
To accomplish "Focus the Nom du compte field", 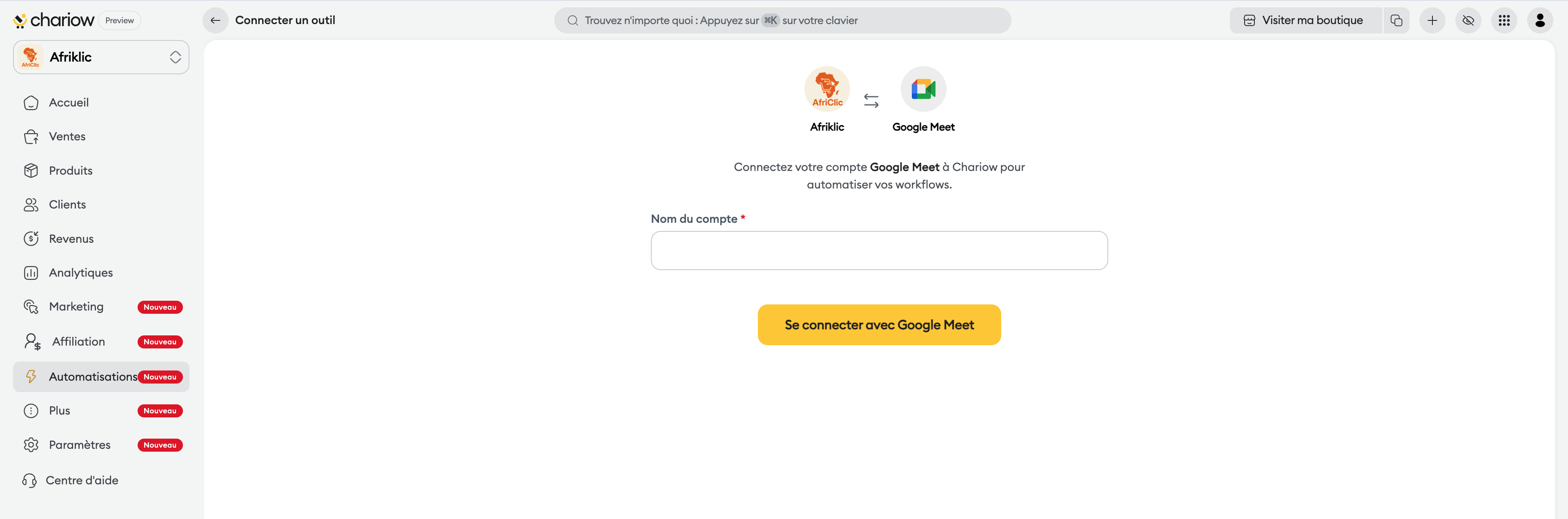I will click(879, 251).
